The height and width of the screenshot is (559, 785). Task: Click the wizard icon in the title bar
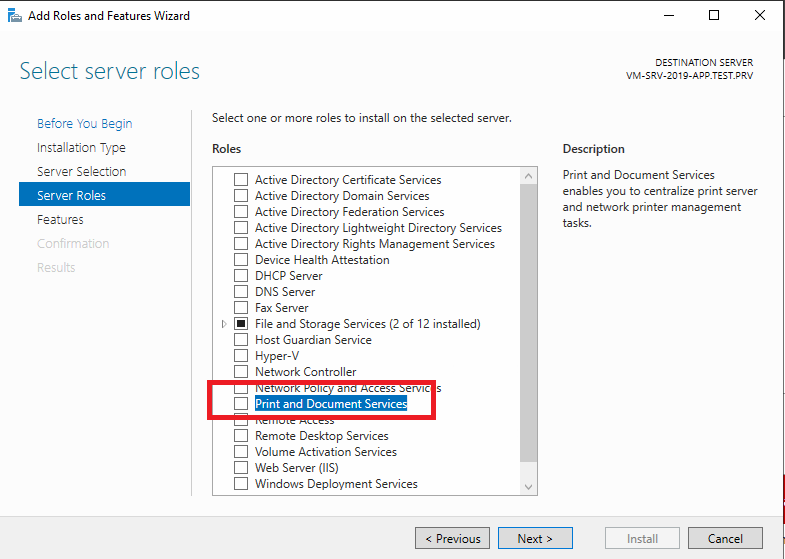(x=15, y=16)
